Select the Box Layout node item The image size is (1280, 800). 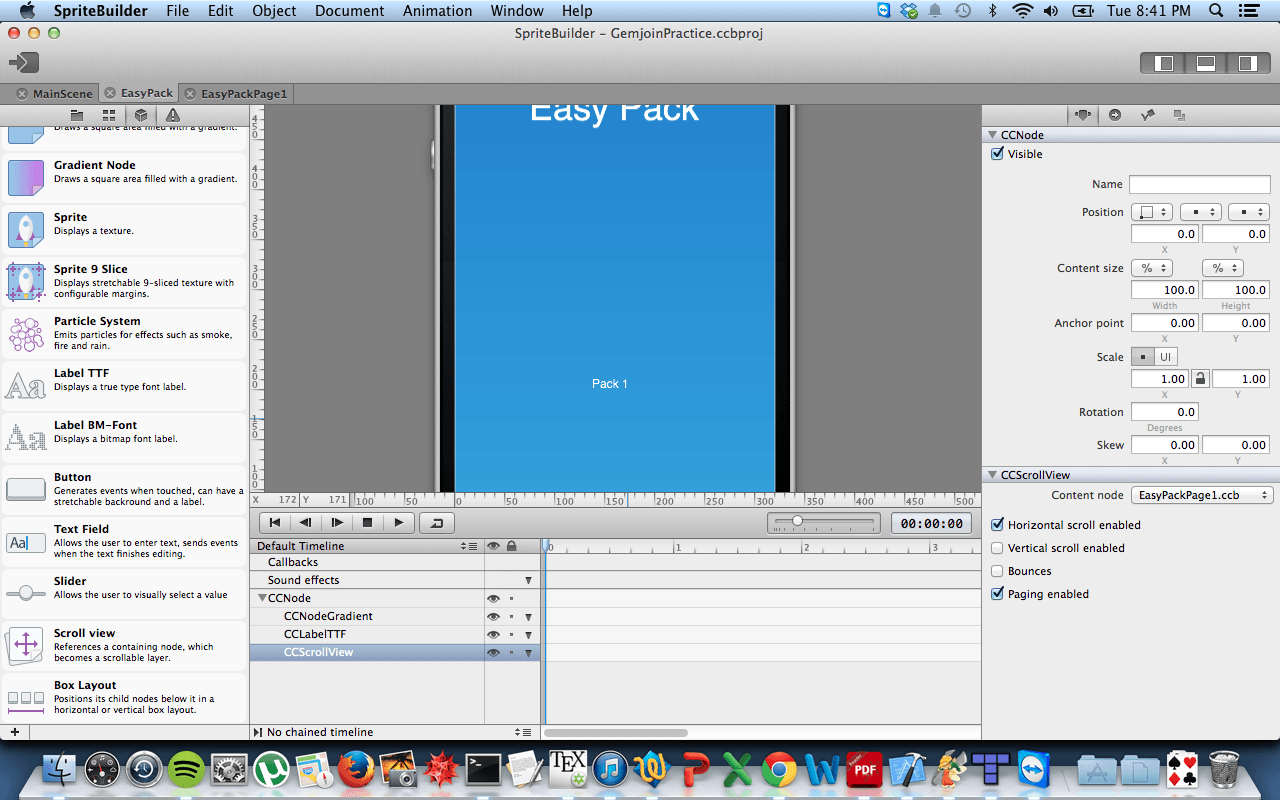pyautogui.click(x=124, y=697)
